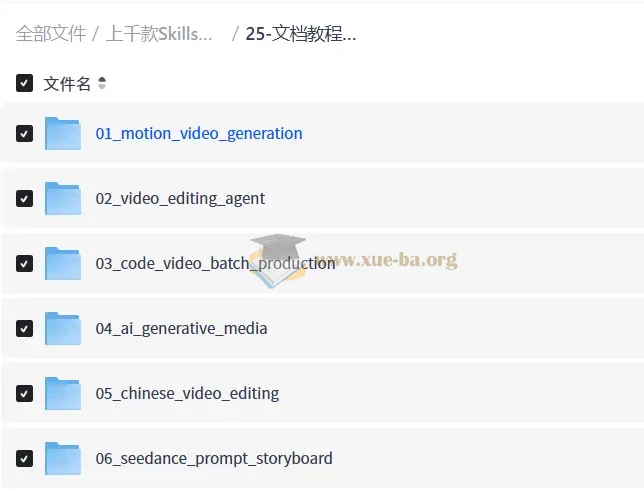Deselect the 05_chinese_video_editing checkbox
The height and width of the screenshot is (490, 644).
pos(24,393)
